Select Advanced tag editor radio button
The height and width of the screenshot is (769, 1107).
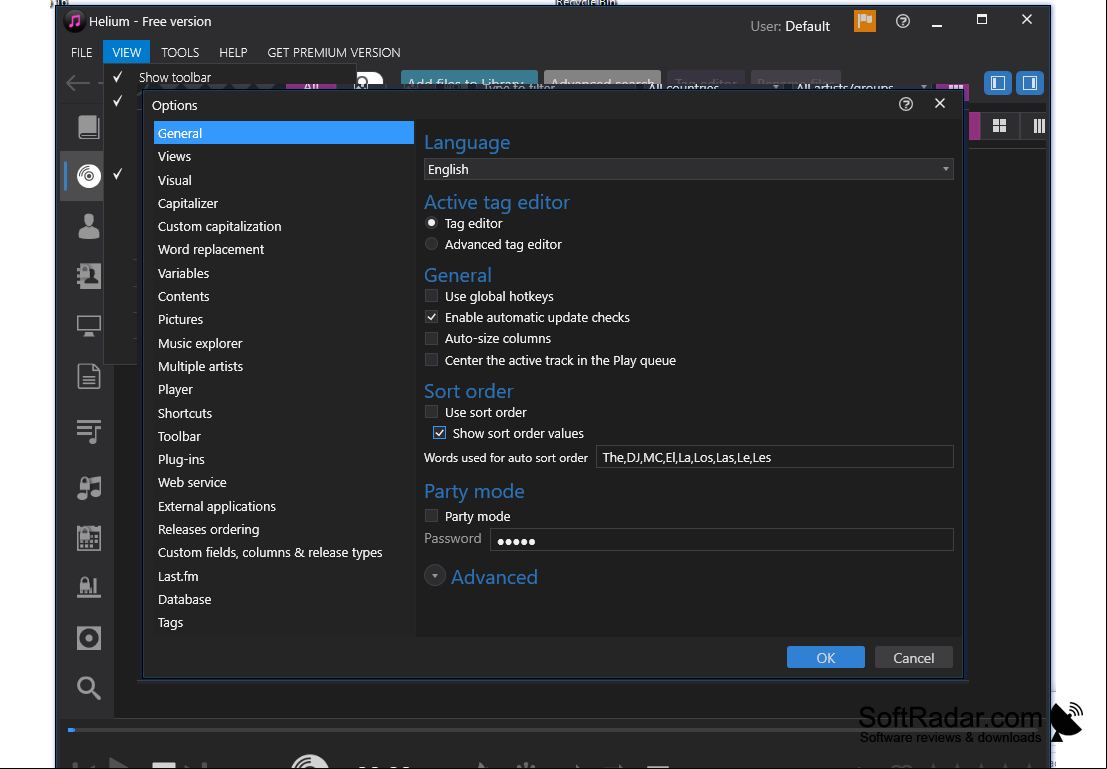pos(431,244)
